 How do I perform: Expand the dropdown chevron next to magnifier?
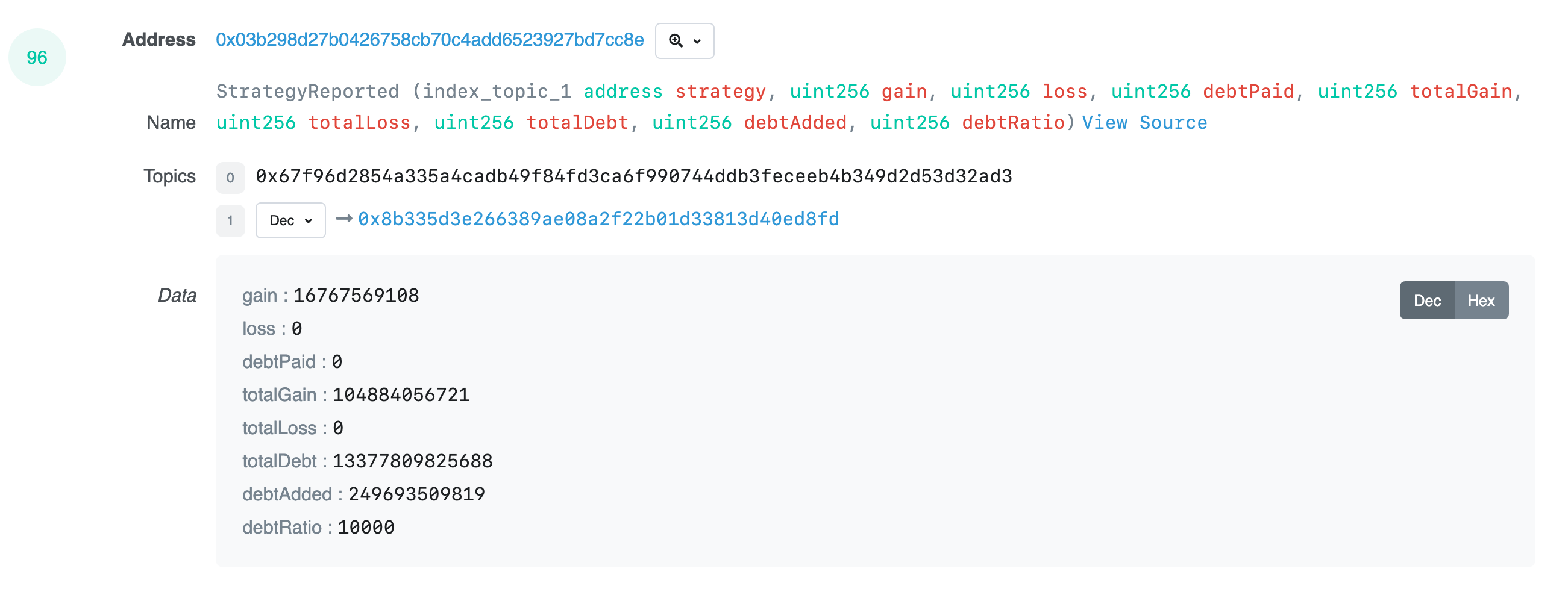tap(697, 42)
